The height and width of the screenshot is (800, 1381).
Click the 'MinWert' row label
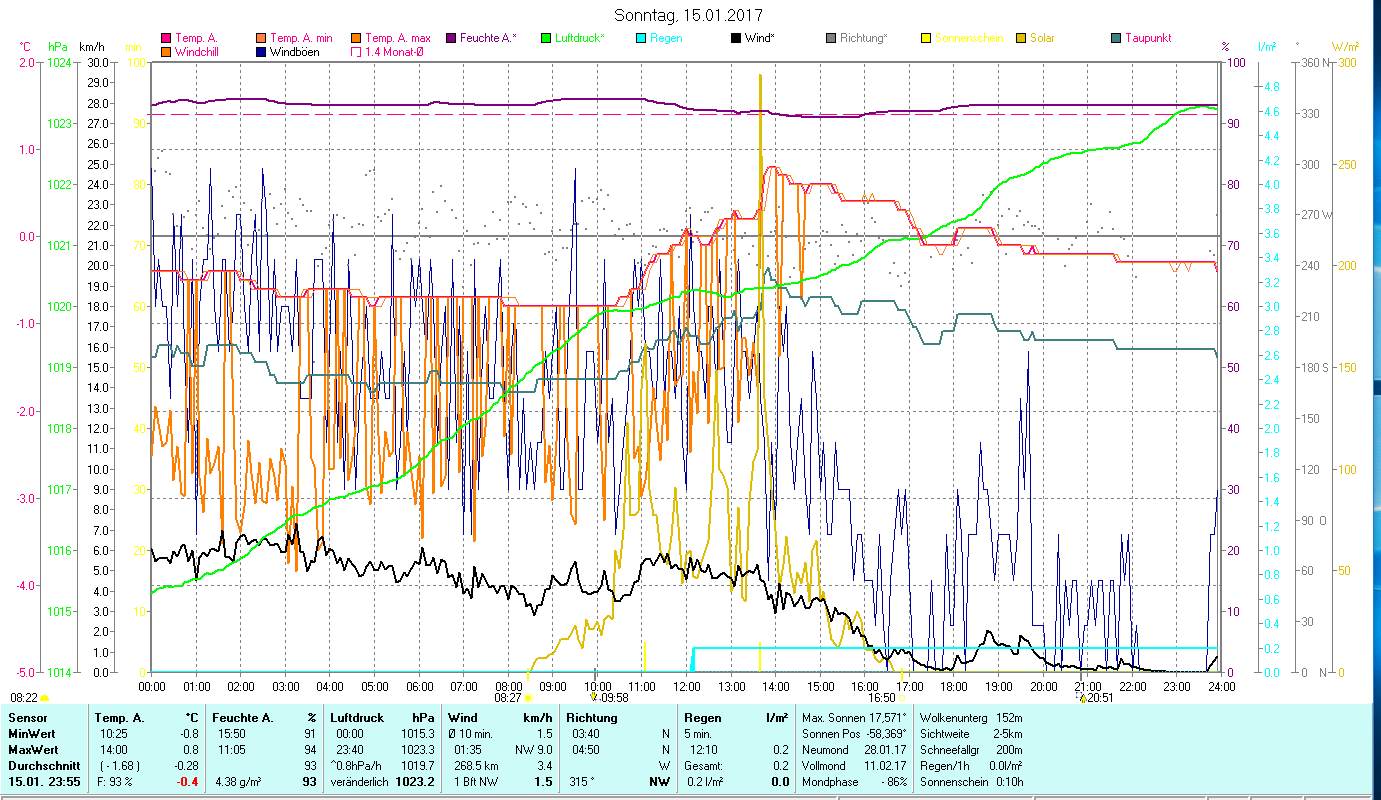click(x=30, y=734)
